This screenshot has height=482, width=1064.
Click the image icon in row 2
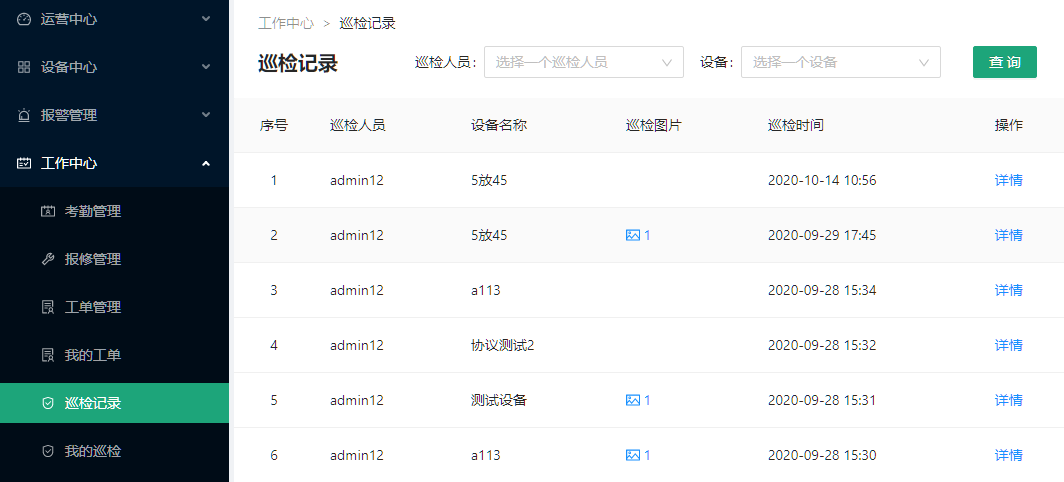coord(632,235)
